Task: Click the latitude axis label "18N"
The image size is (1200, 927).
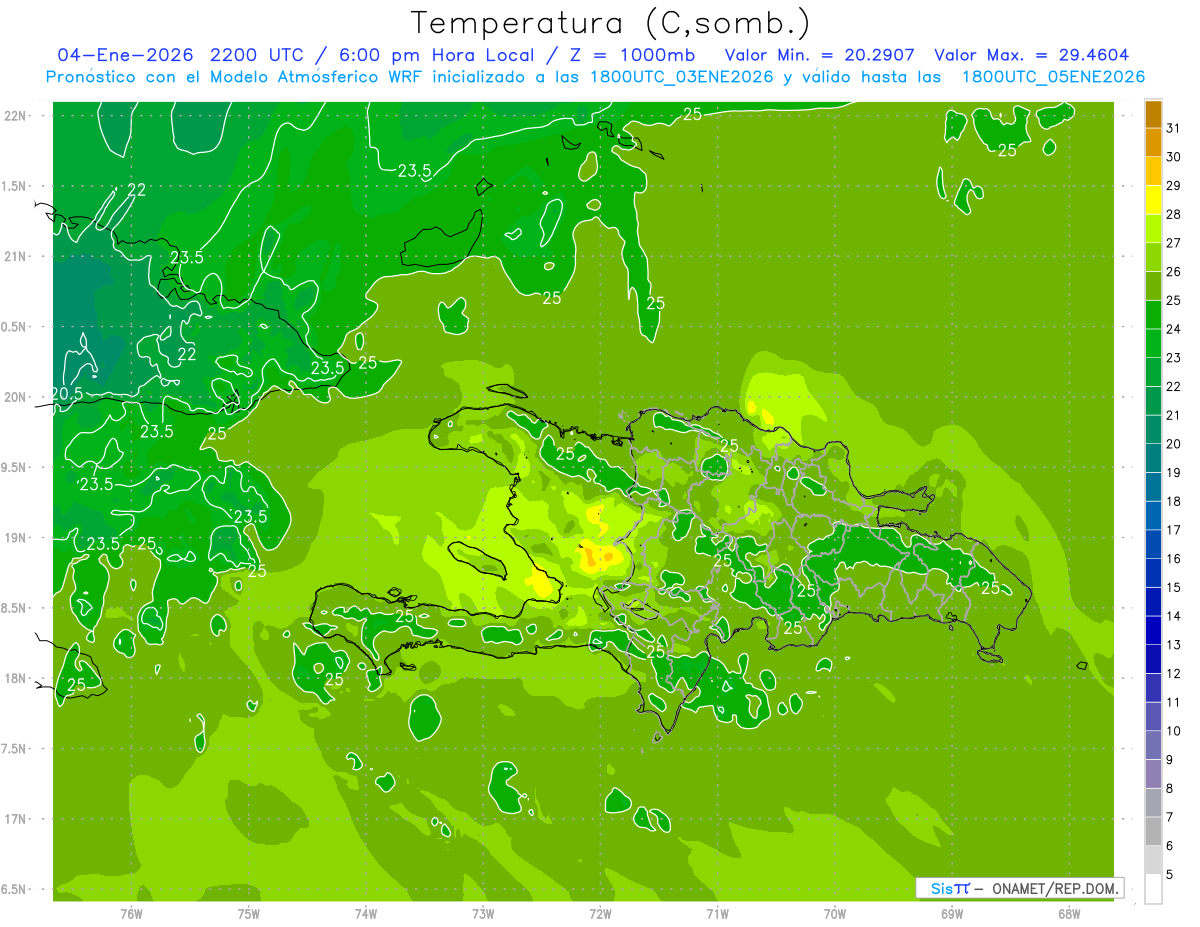Action: click(x=16, y=679)
